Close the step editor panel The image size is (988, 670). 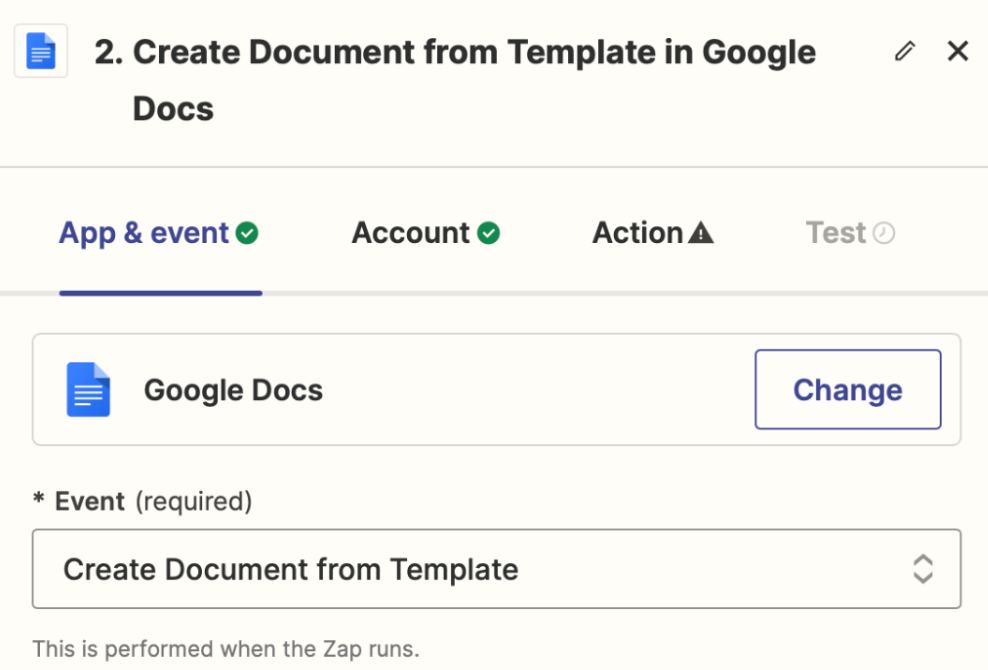(x=958, y=51)
